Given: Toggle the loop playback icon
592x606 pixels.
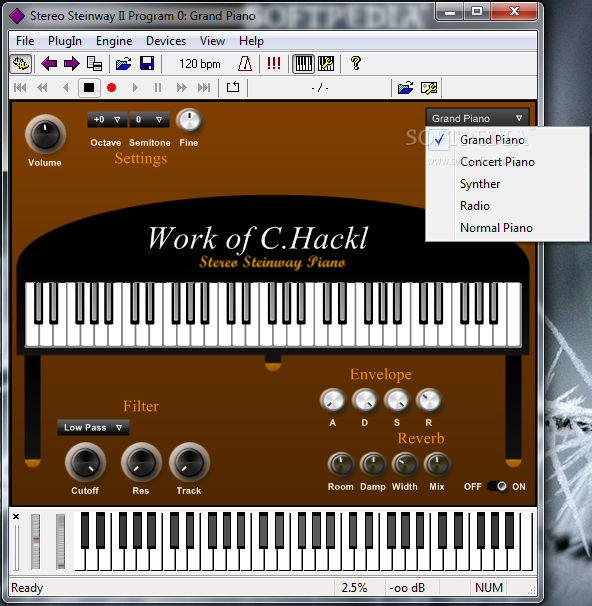Looking at the screenshot, I should click(x=233, y=87).
